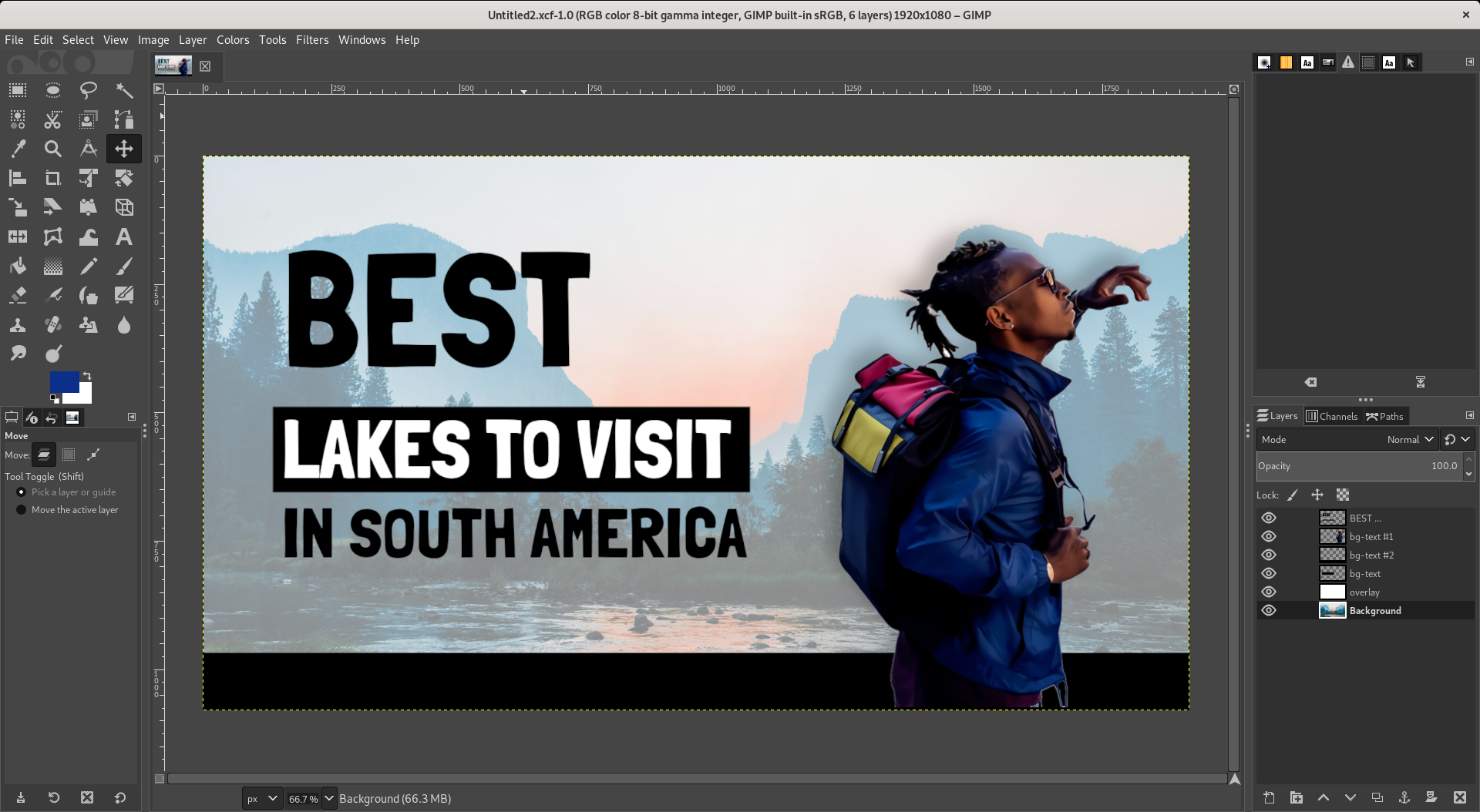
Task: Toggle visibility of bg-text layer
Action: 1269,573
